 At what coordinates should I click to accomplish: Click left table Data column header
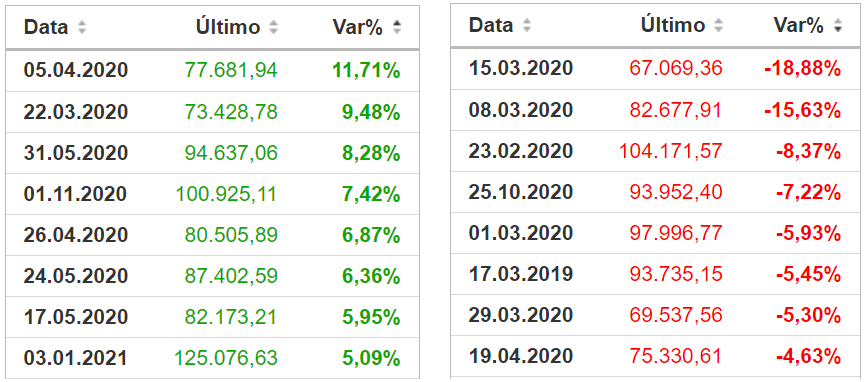tap(46, 27)
